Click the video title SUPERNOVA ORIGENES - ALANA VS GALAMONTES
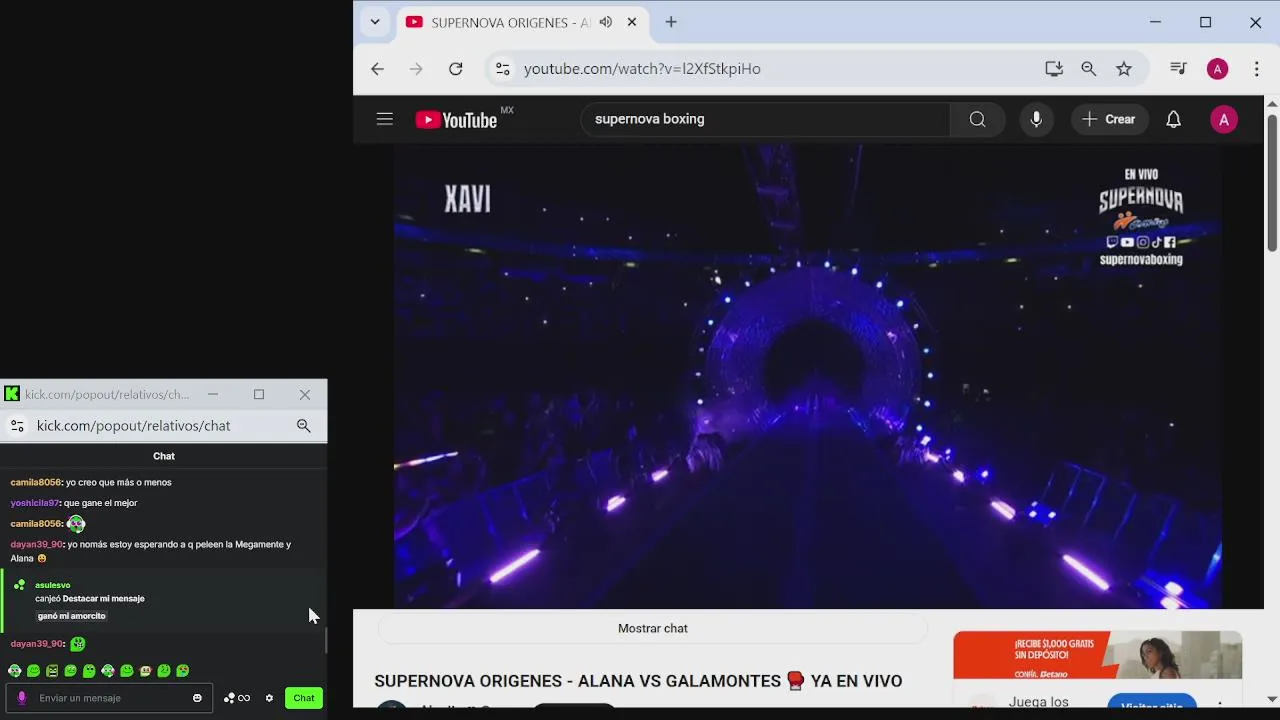The image size is (1280, 720). click(638, 681)
